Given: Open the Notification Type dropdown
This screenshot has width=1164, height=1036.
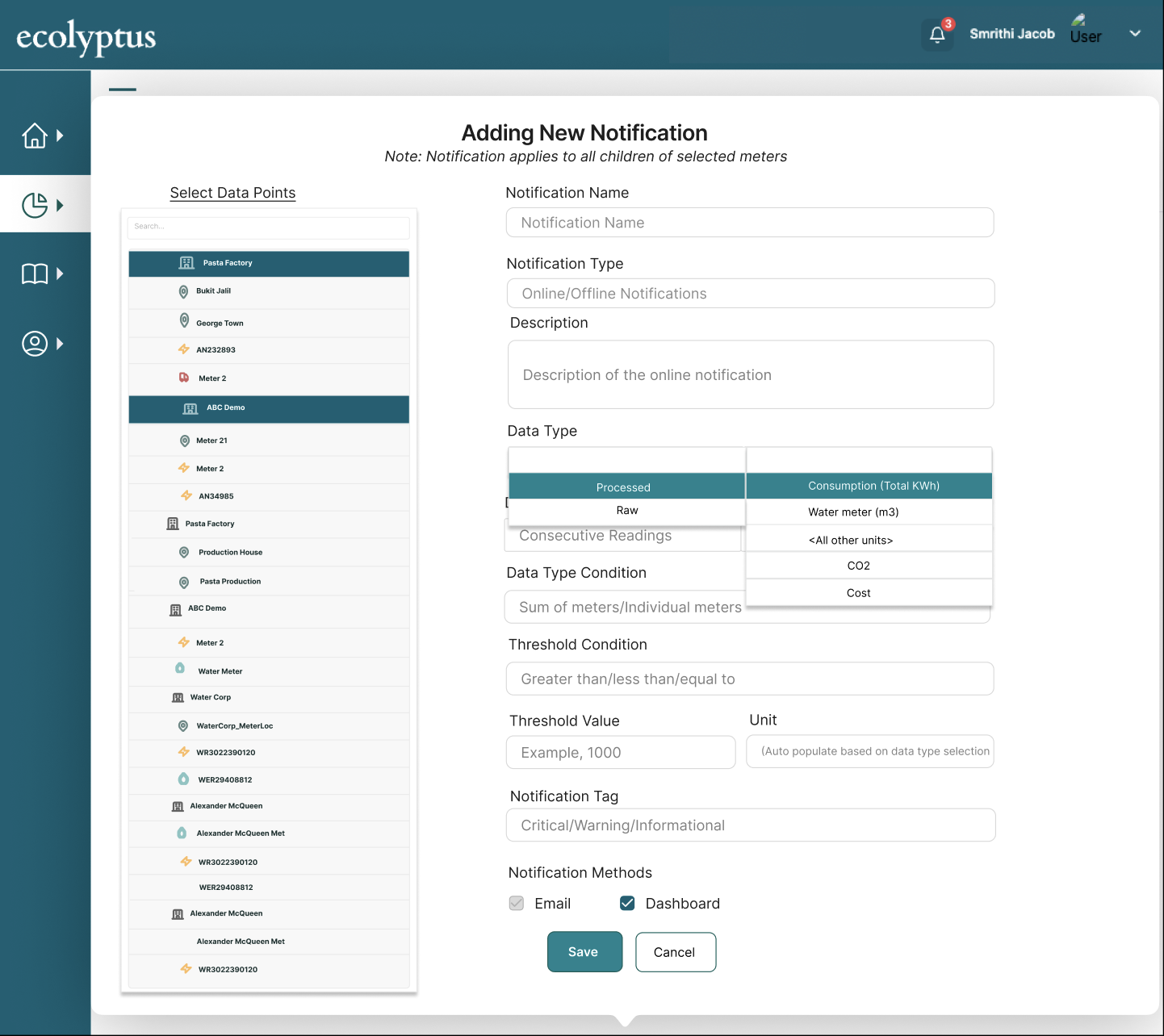Looking at the screenshot, I should (750, 294).
